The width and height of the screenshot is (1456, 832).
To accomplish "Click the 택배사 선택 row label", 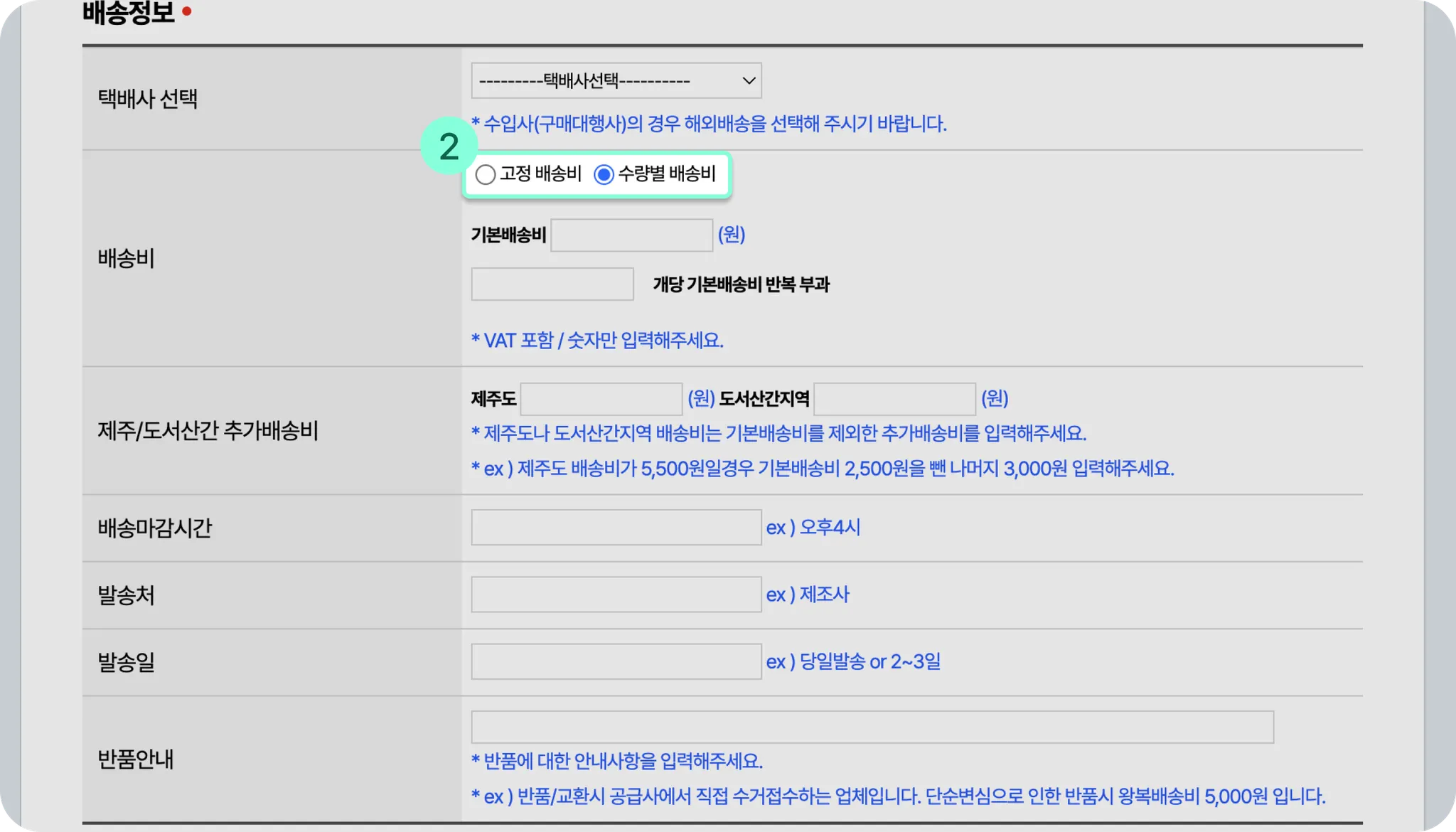I will click(x=147, y=99).
